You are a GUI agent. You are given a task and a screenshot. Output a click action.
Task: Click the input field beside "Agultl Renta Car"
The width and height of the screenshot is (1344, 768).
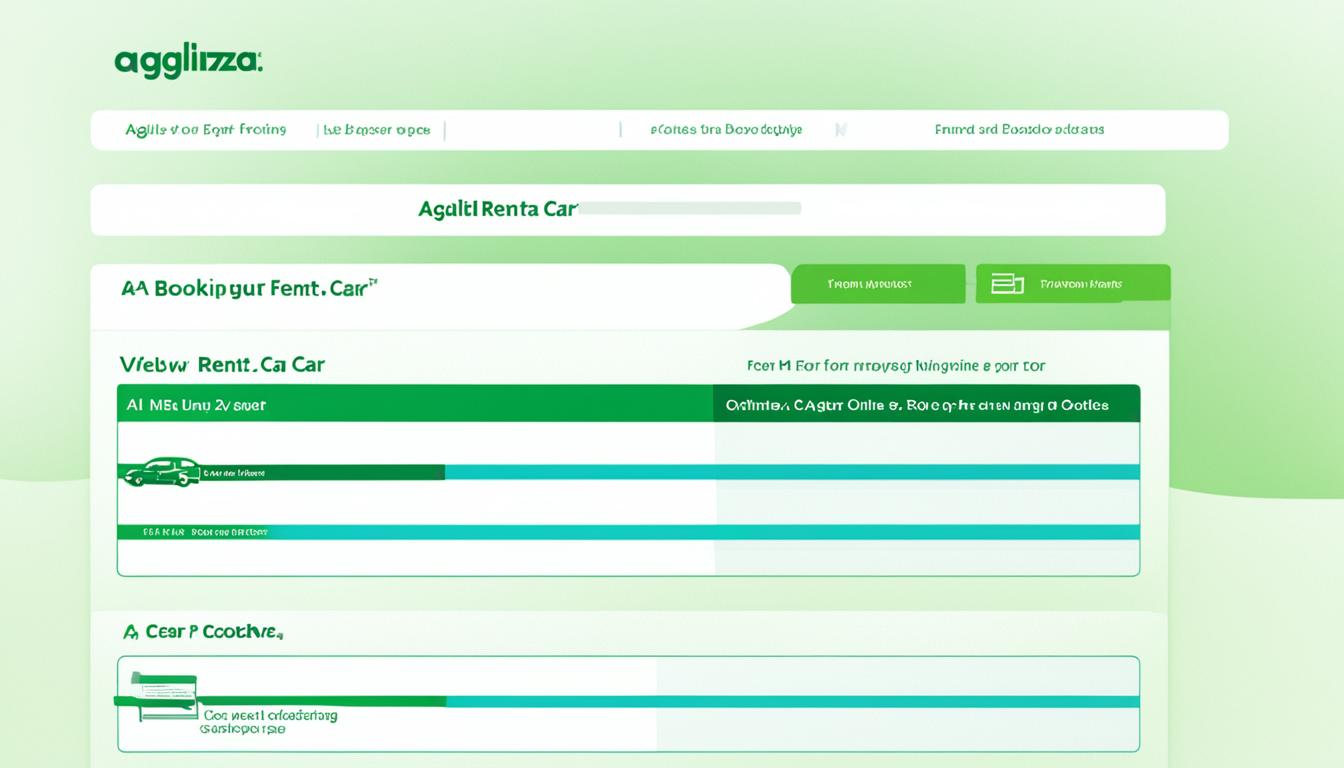(690, 208)
